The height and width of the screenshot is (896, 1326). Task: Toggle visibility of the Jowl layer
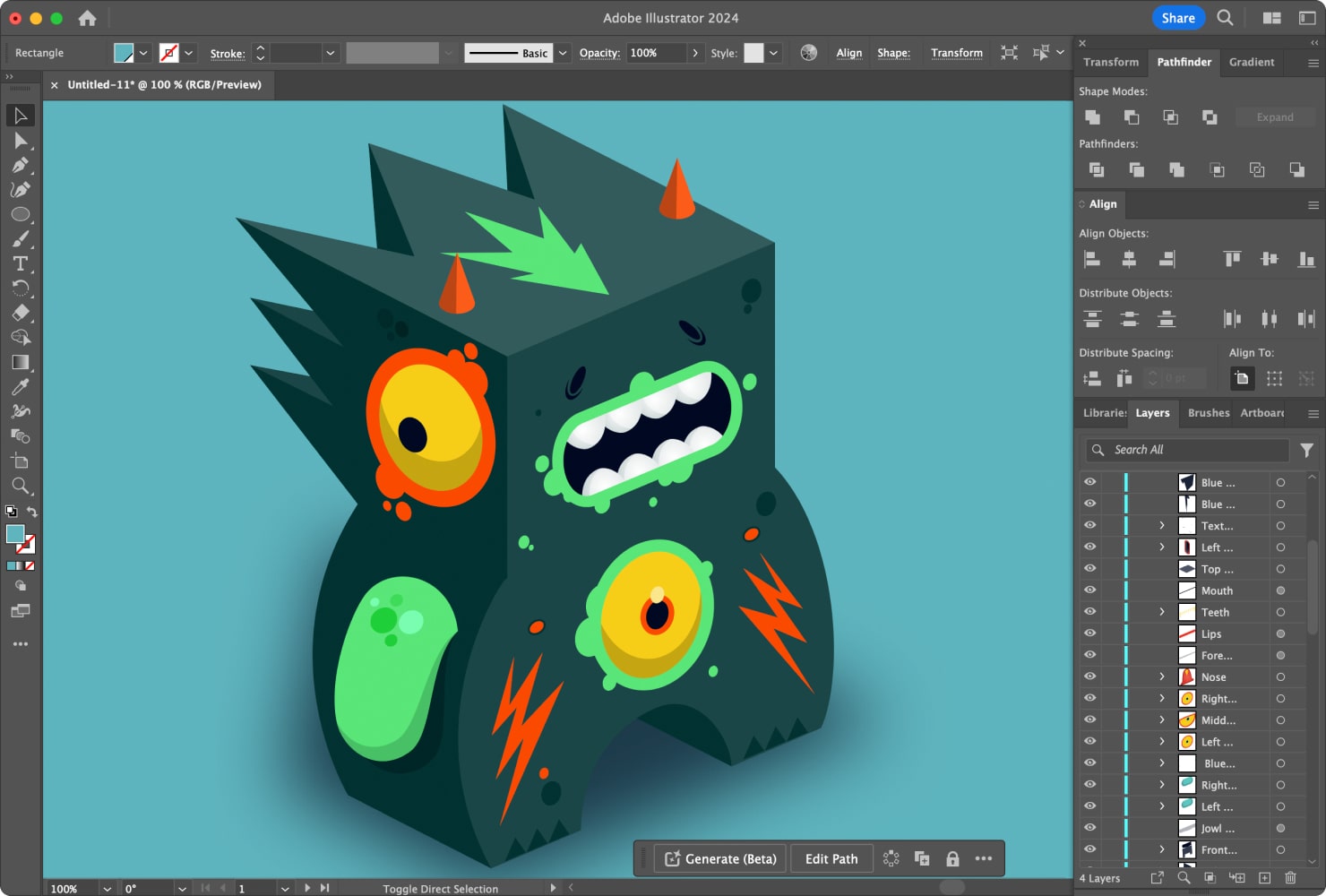pyautogui.click(x=1090, y=828)
